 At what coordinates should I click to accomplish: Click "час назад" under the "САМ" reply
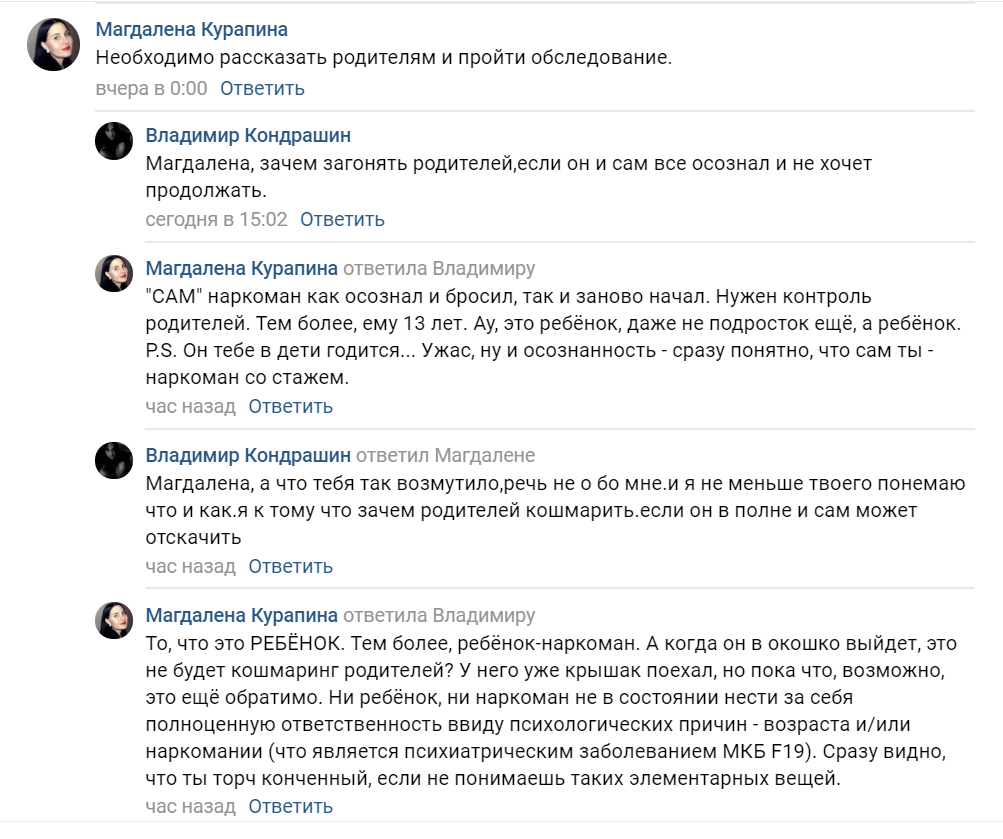(190, 406)
